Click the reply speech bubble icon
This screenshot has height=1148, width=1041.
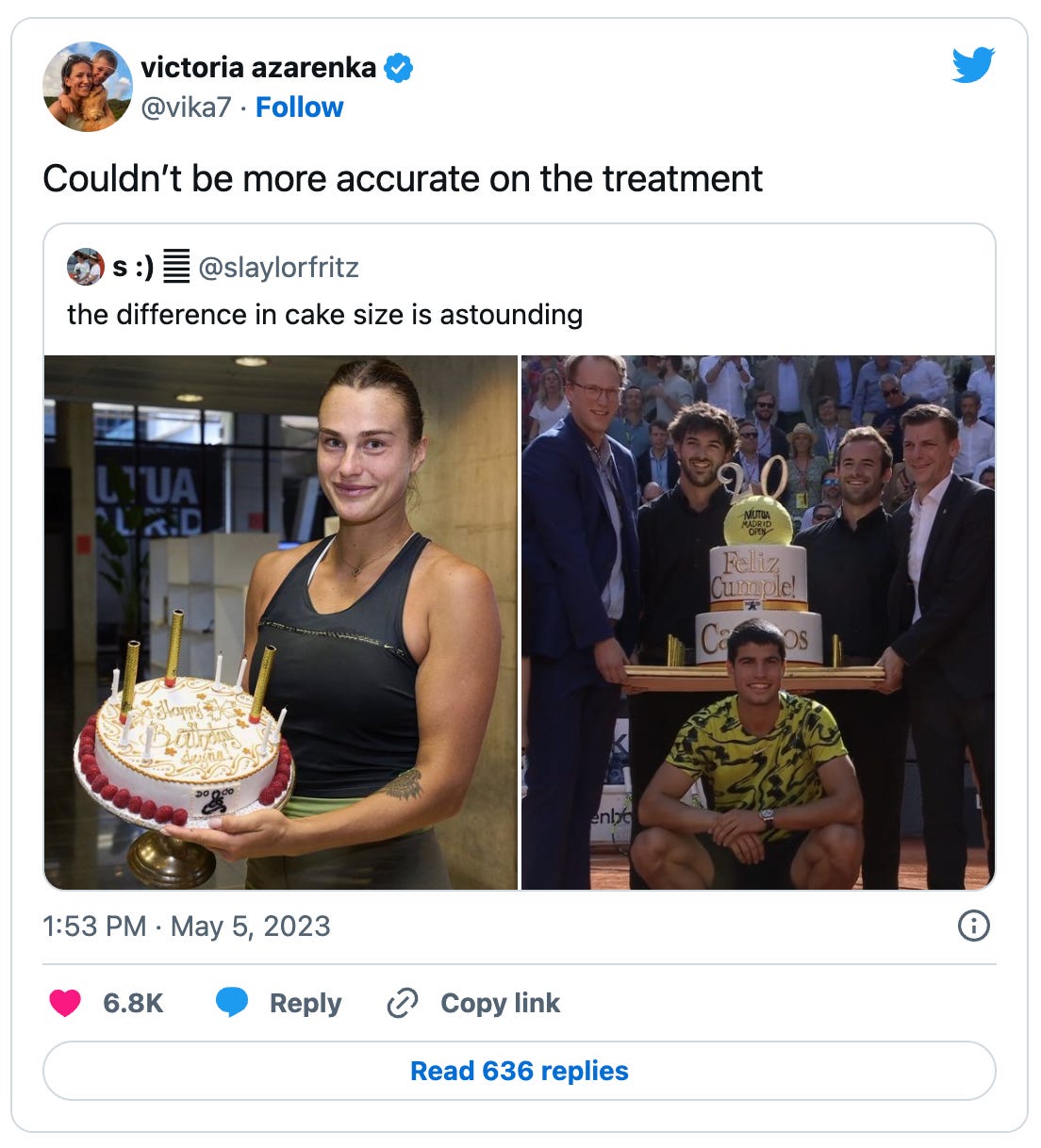232,1003
